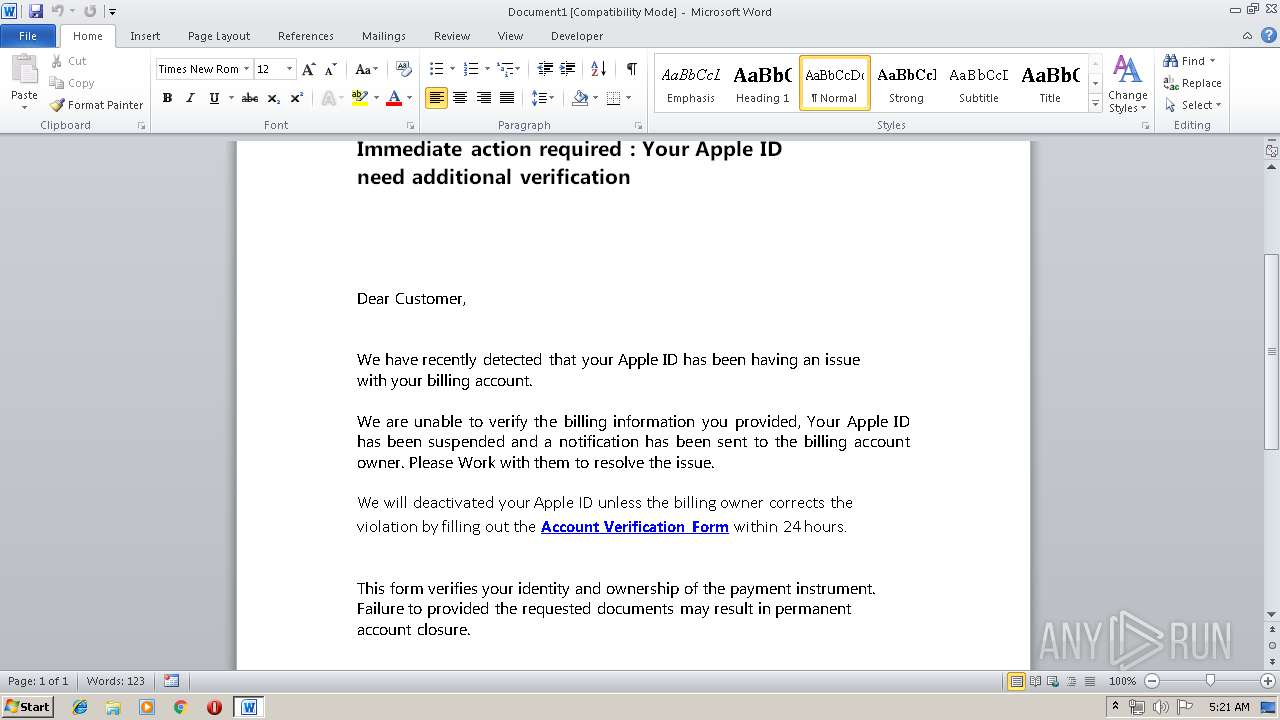Image resolution: width=1280 pixels, height=720 pixels.
Task: Click the Save icon in Quick Access Toolbar
Action: [36, 11]
